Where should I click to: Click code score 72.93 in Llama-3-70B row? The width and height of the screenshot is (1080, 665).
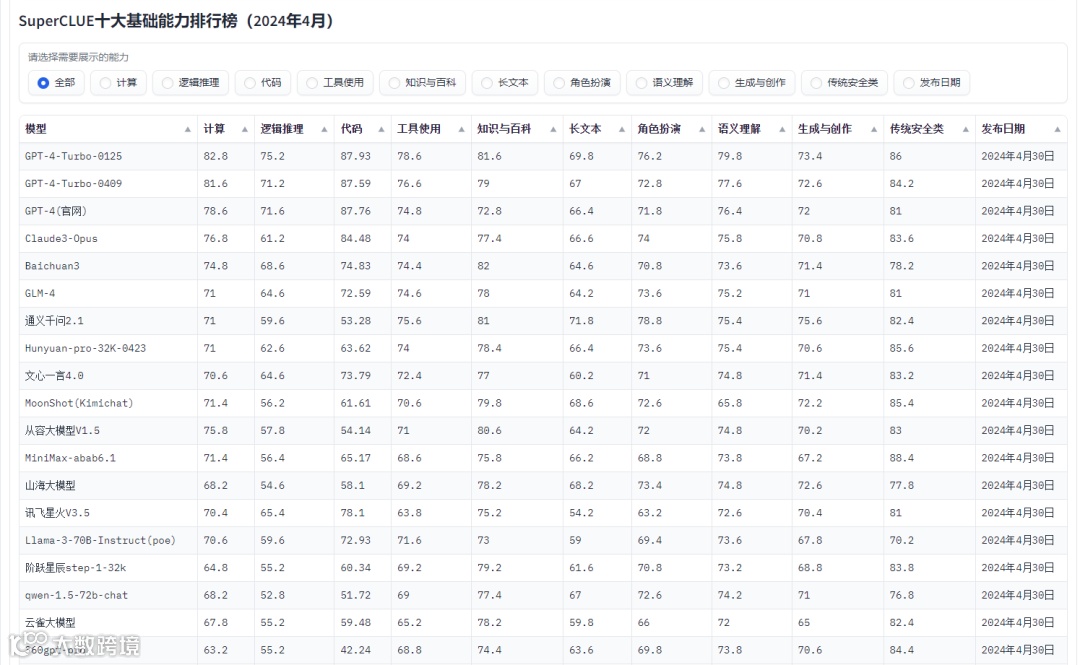click(355, 541)
